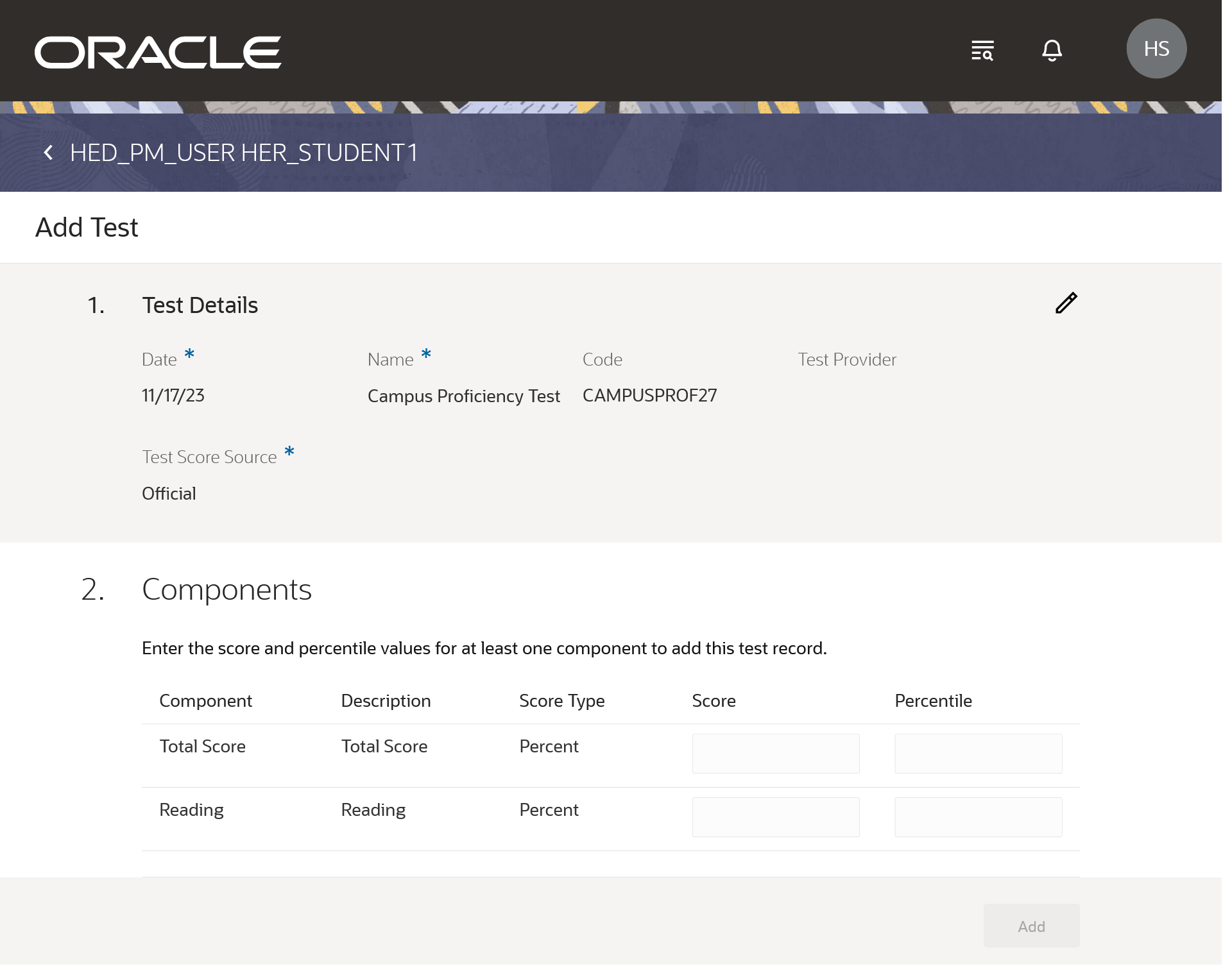1232x973 pixels.
Task: Click the Components section heading
Action: click(x=227, y=589)
